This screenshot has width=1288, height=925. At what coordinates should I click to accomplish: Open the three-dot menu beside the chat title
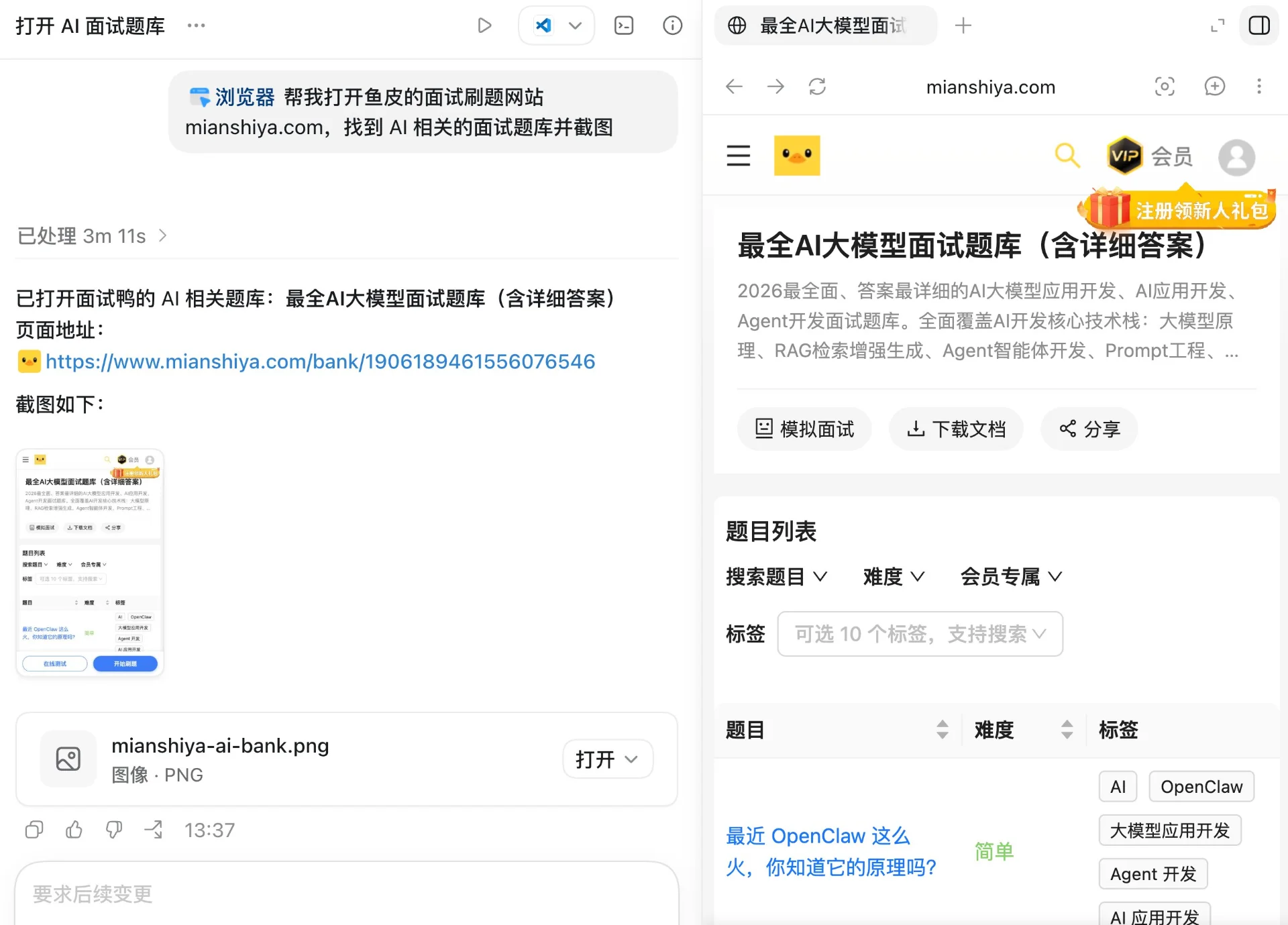[x=196, y=25]
